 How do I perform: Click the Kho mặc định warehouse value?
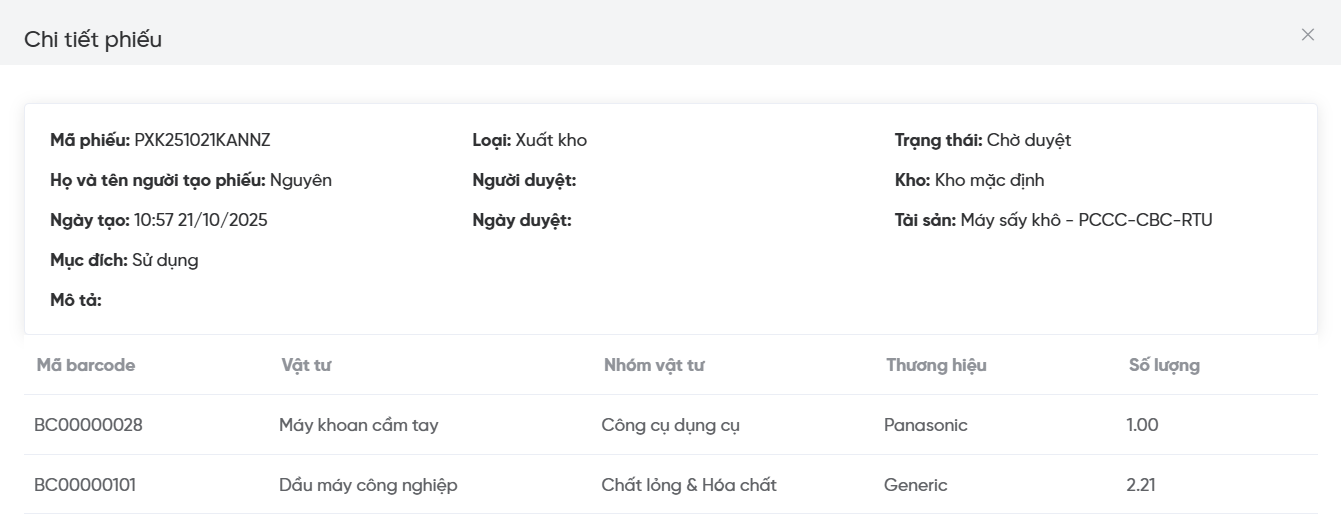pyautogui.click(x=990, y=180)
